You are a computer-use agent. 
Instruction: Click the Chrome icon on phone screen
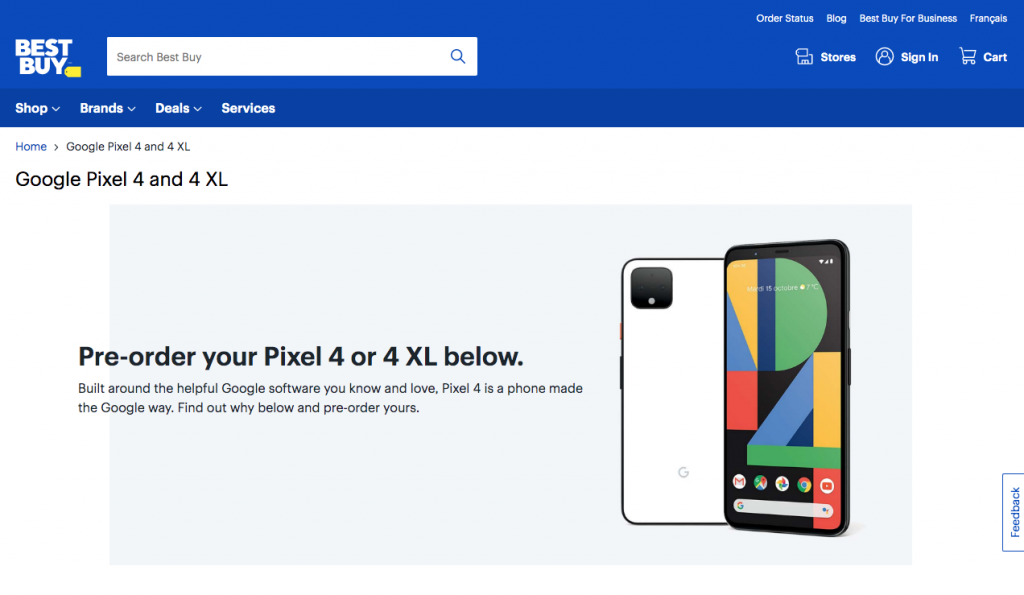804,484
